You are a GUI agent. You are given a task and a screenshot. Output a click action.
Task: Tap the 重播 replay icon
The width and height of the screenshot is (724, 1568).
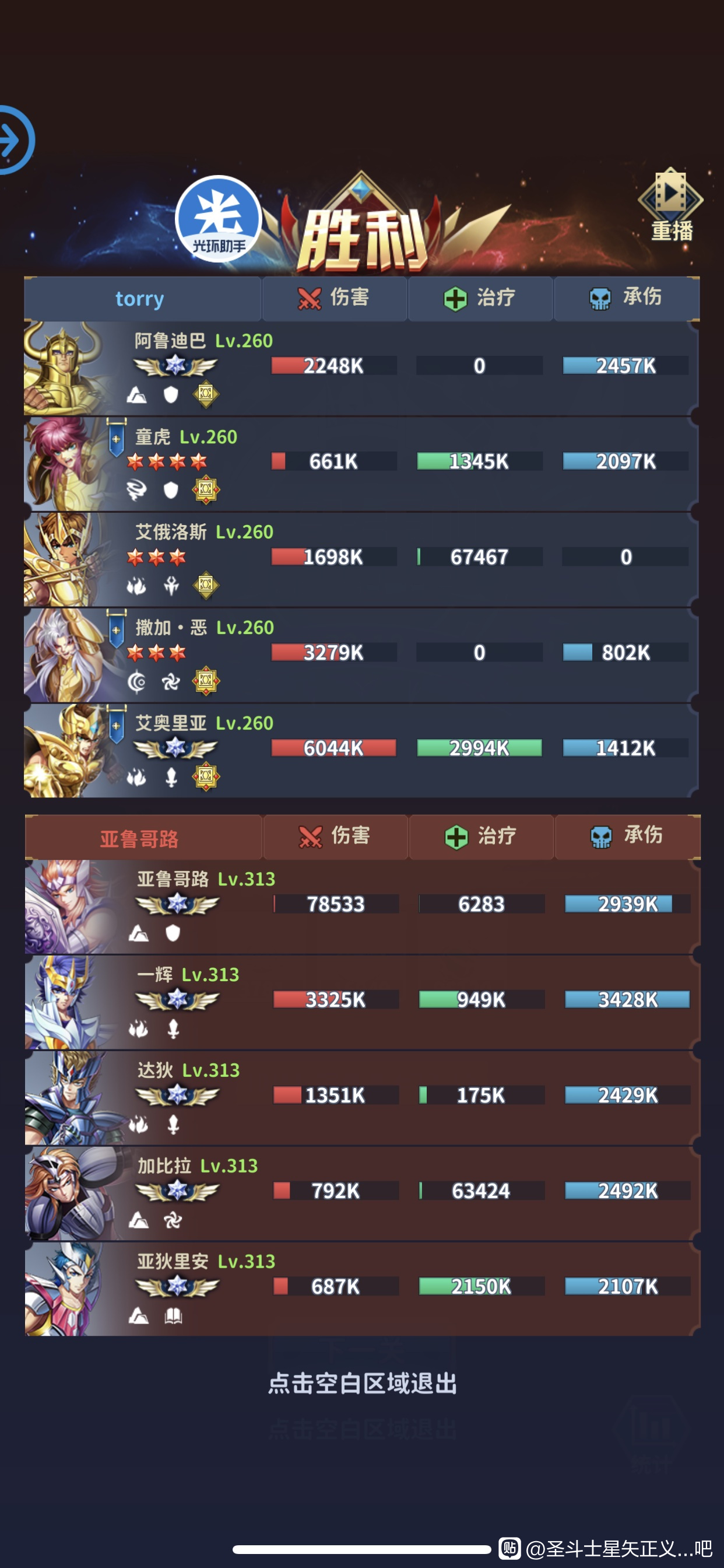click(670, 205)
